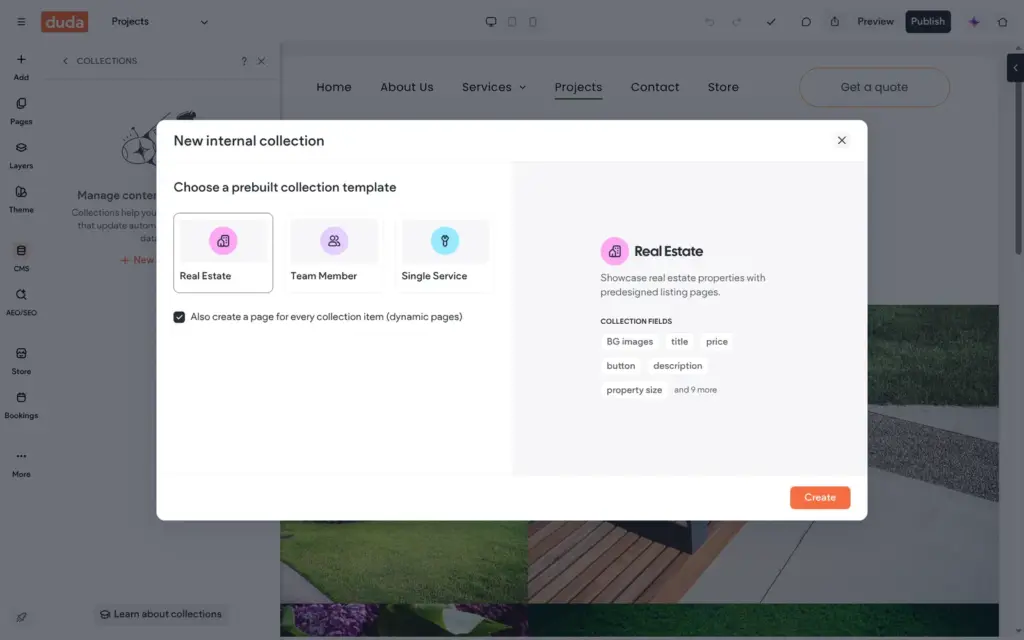Close the Collections side panel
The height and width of the screenshot is (640, 1024).
(x=261, y=61)
